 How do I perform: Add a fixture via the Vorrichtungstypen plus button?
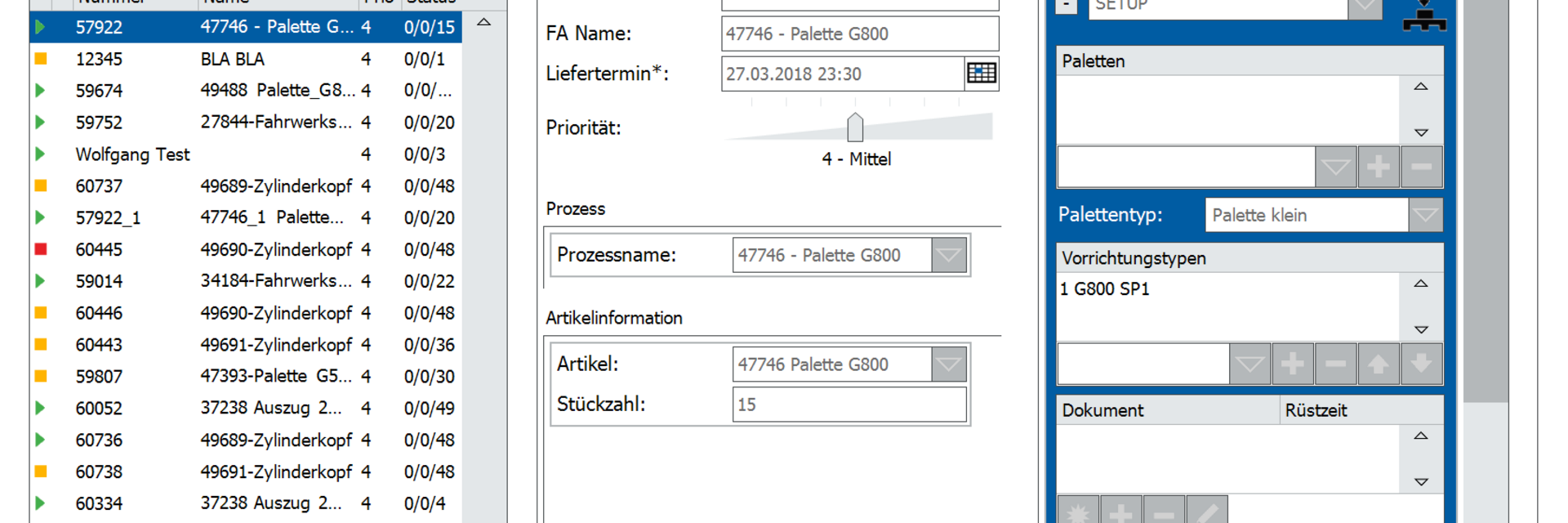[x=1292, y=364]
